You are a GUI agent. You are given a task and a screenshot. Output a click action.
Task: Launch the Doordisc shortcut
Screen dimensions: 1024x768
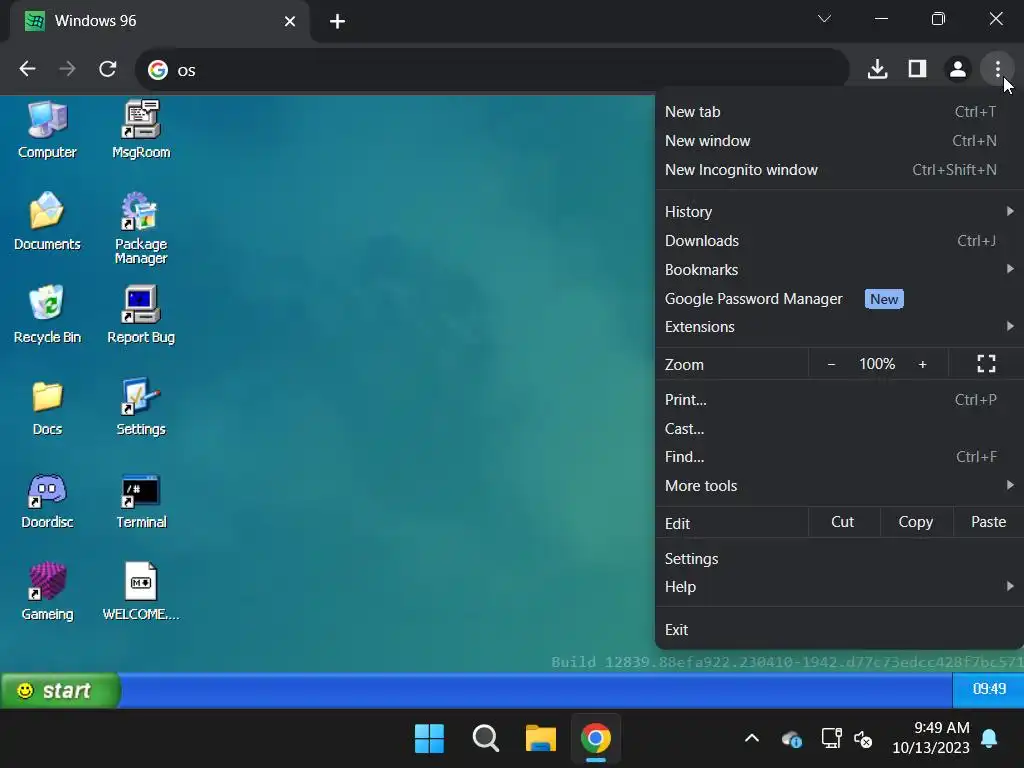point(47,500)
